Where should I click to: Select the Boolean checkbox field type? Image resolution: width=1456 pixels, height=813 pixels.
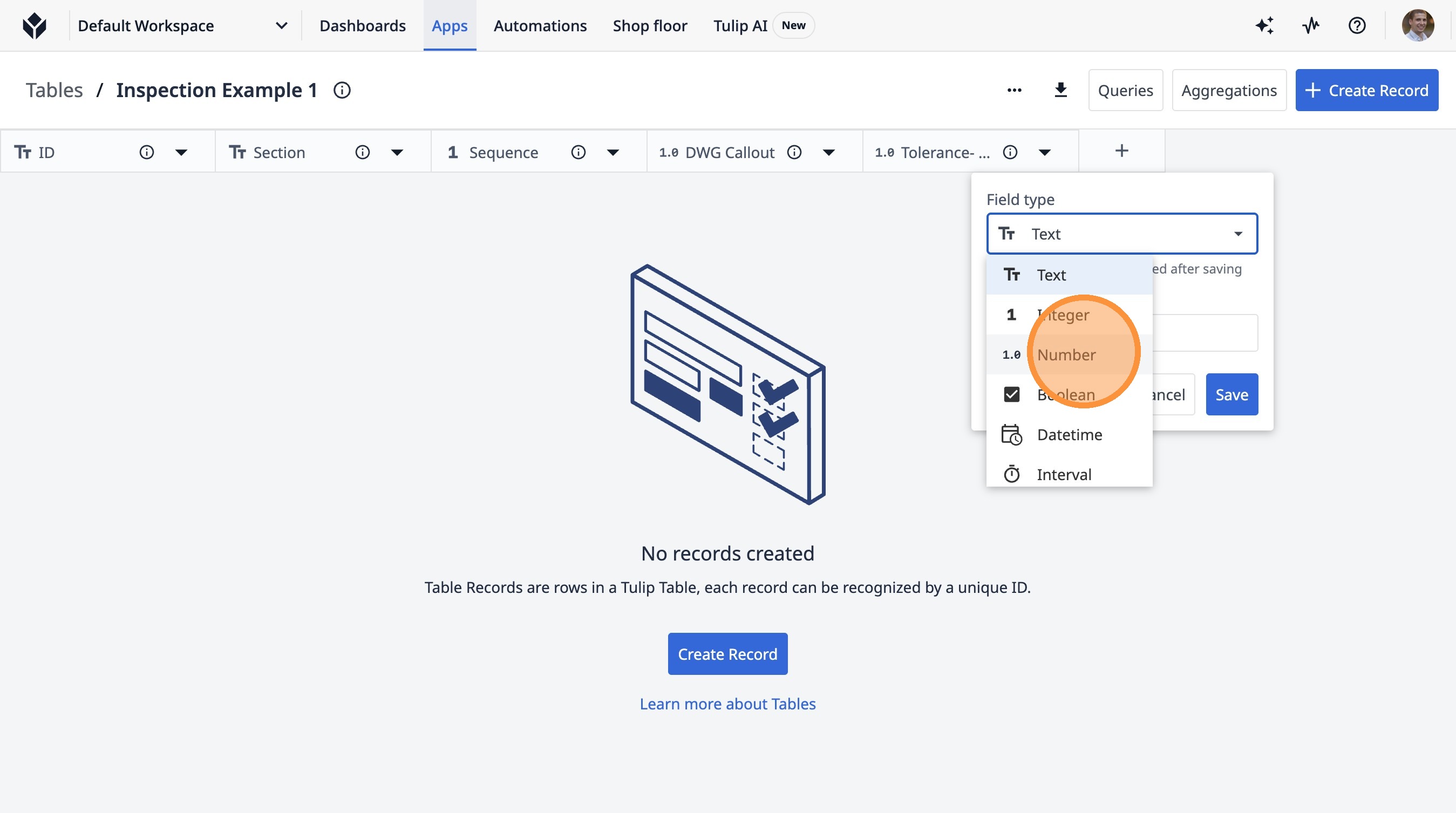point(1012,394)
